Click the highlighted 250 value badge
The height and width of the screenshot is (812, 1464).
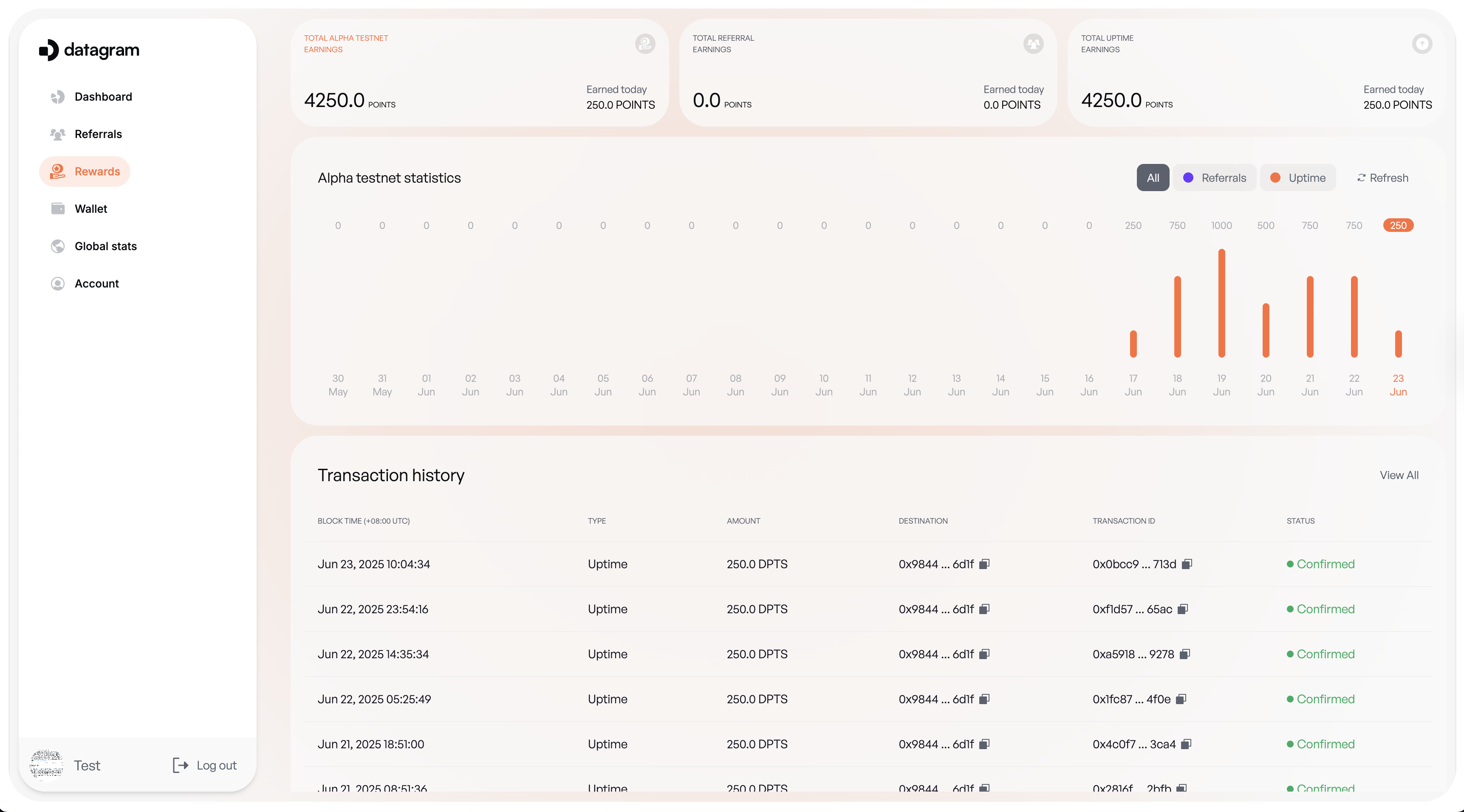pyautogui.click(x=1398, y=226)
